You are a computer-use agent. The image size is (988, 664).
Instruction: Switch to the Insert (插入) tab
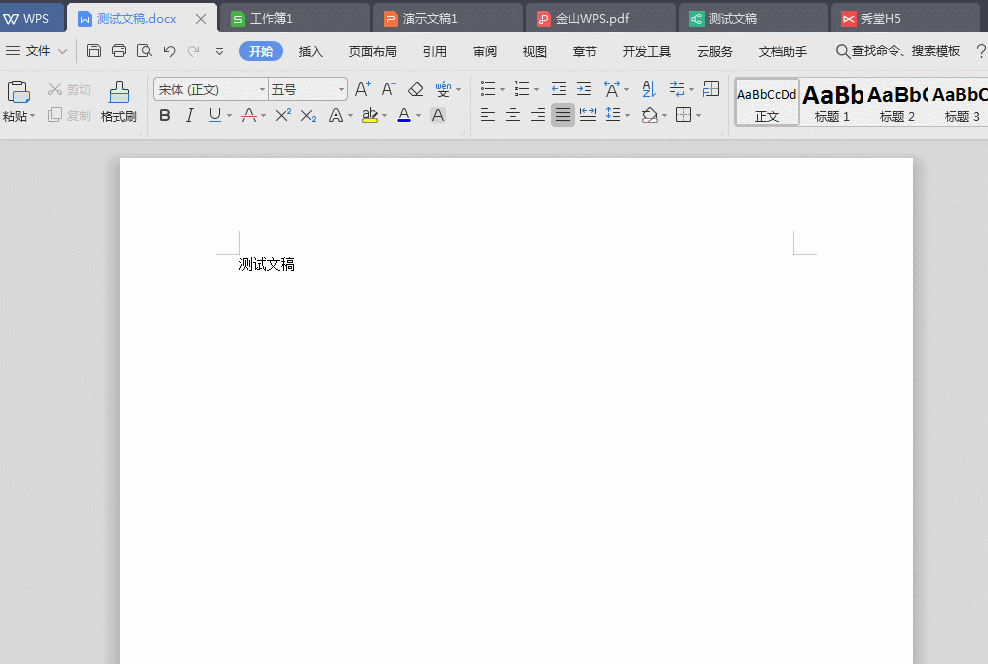click(x=311, y=52)
